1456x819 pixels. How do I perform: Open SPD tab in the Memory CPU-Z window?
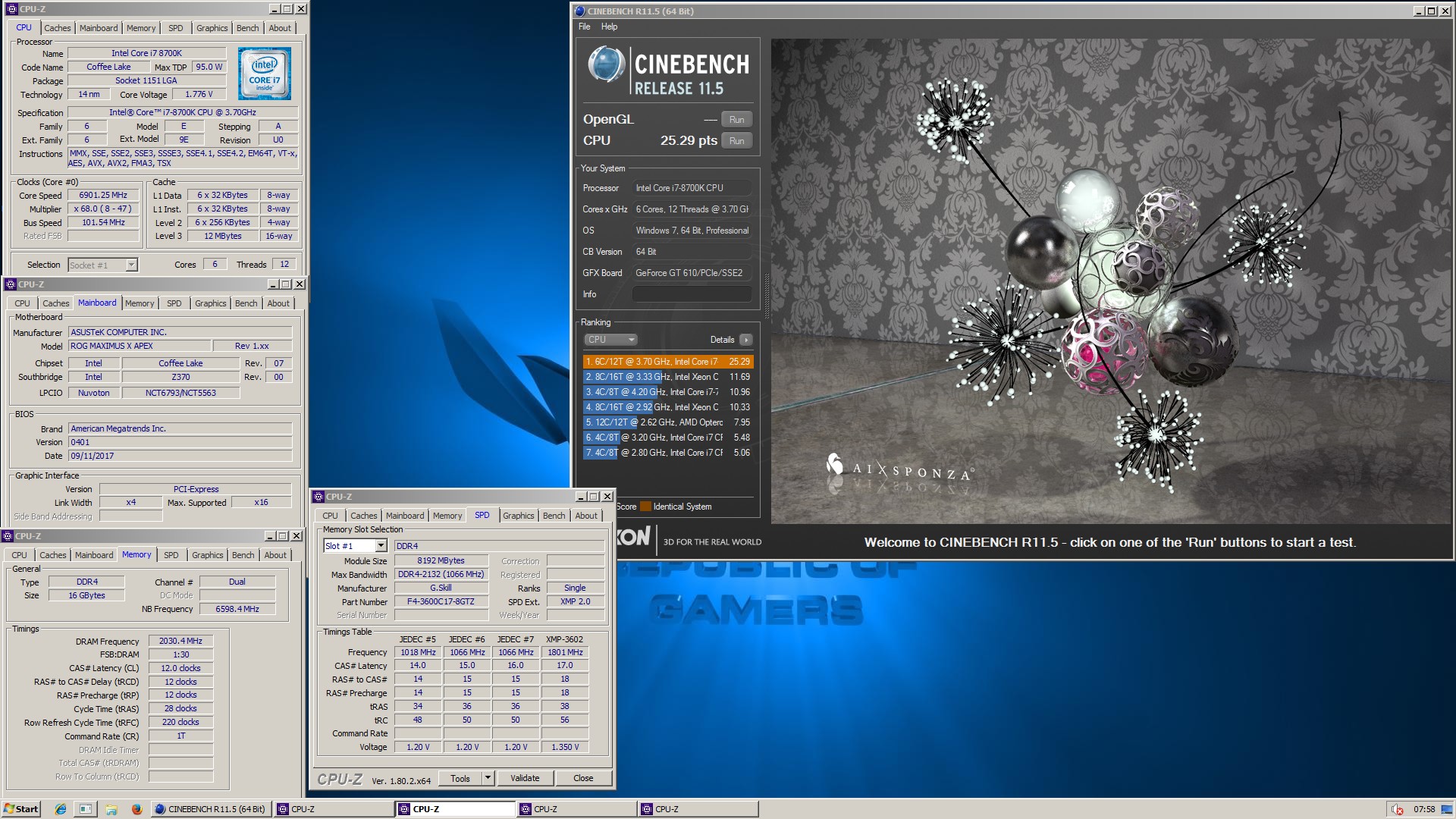(171, 555)
